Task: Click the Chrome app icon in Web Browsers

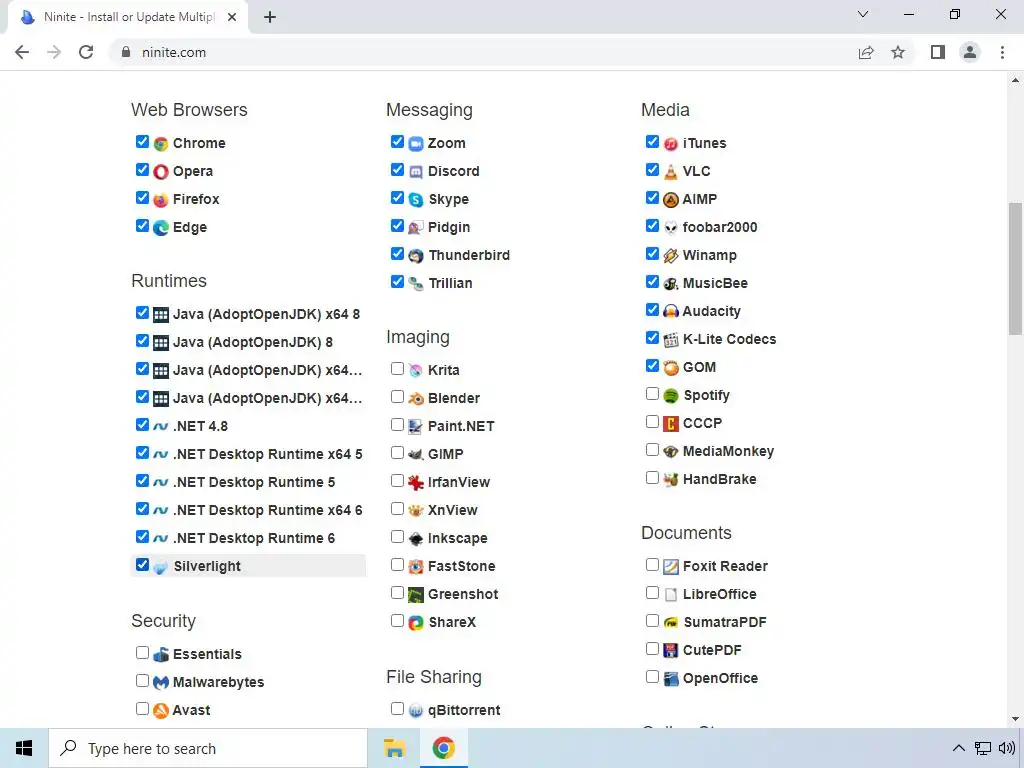Action: [161, 144]
